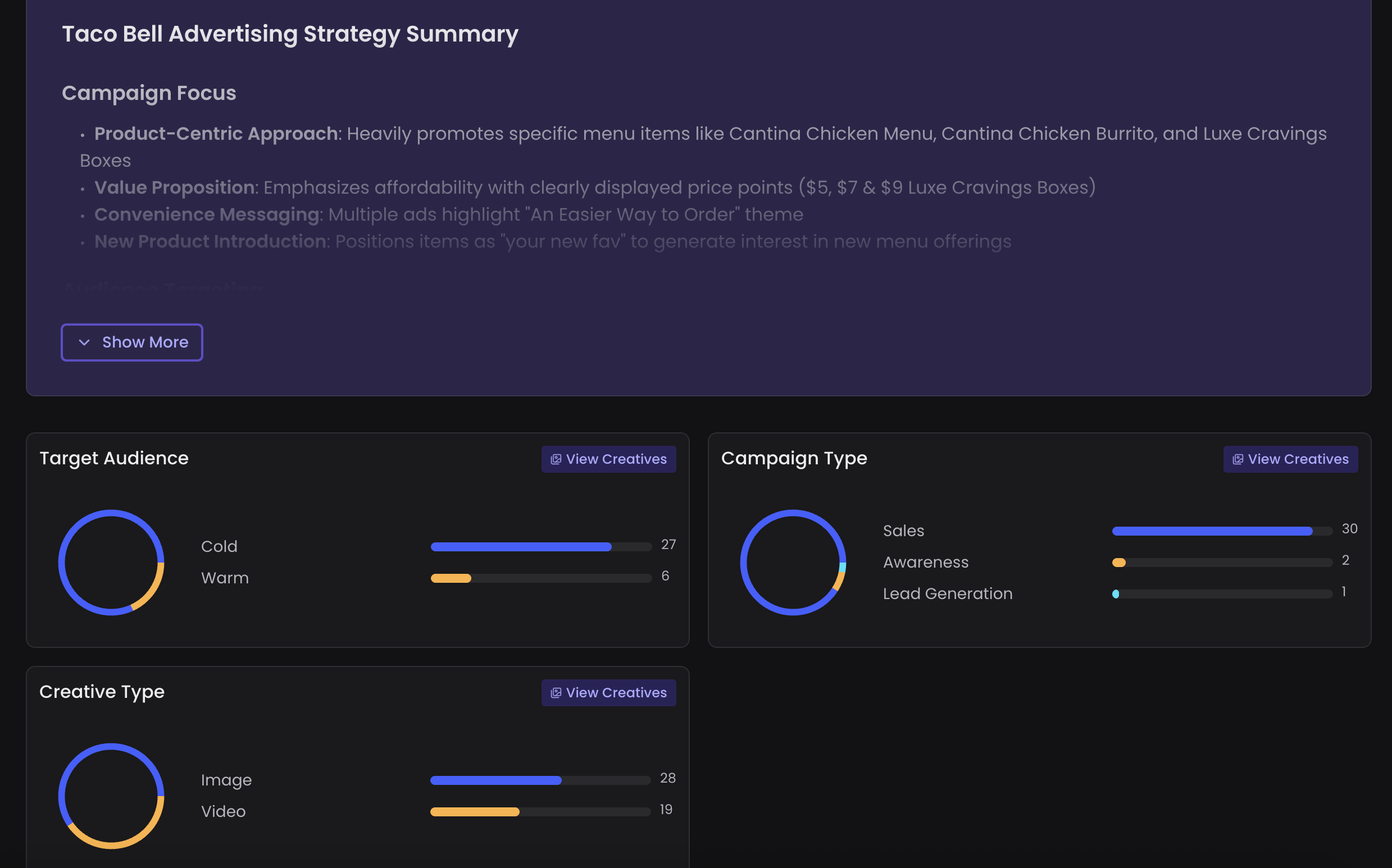Viewport: 1392px width, 868px height.
Task: Click Taco Bell Advertising Strategy Summary title
Action: coord(290,34)
